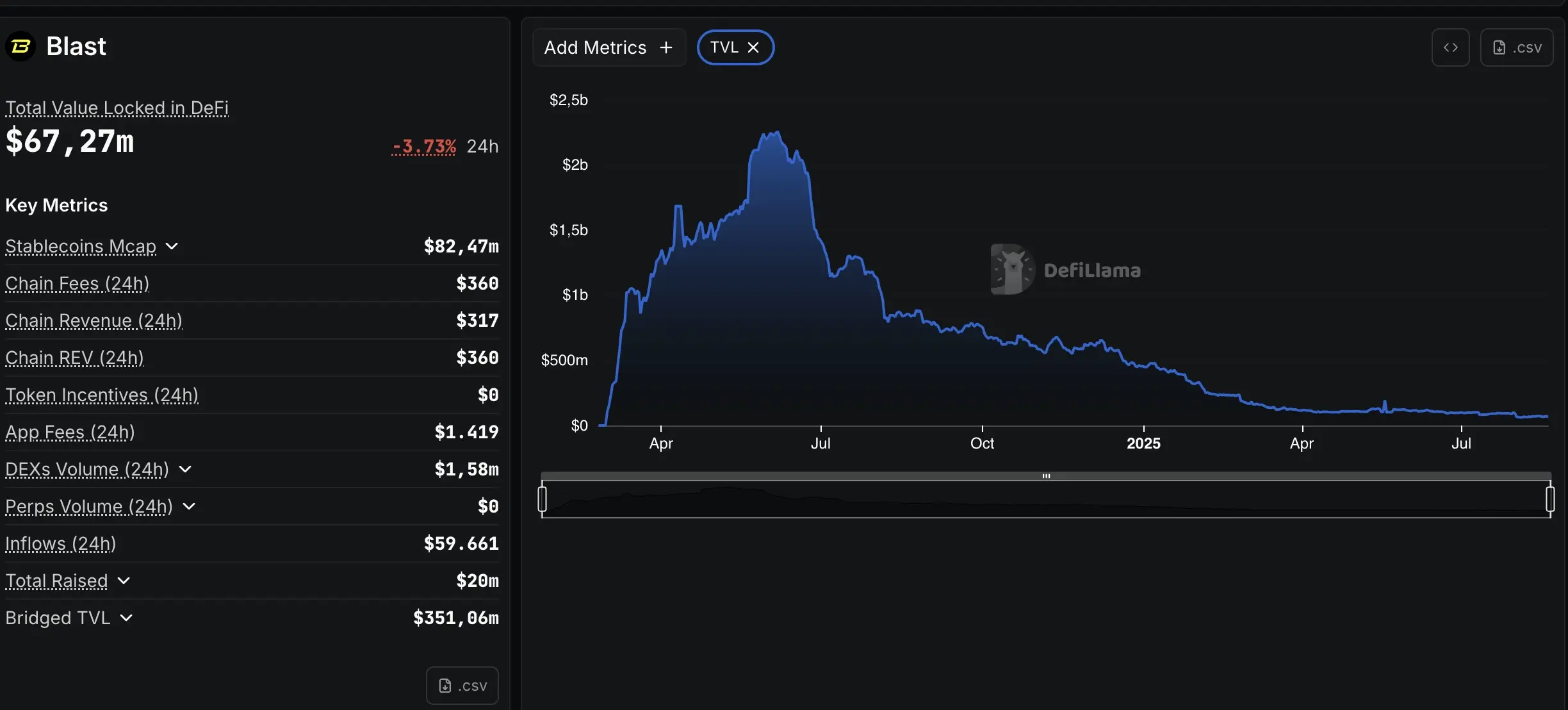
Task: Click the Chain Revenue (24h) label
Action: pyautogui.click(x=94, y=320)
